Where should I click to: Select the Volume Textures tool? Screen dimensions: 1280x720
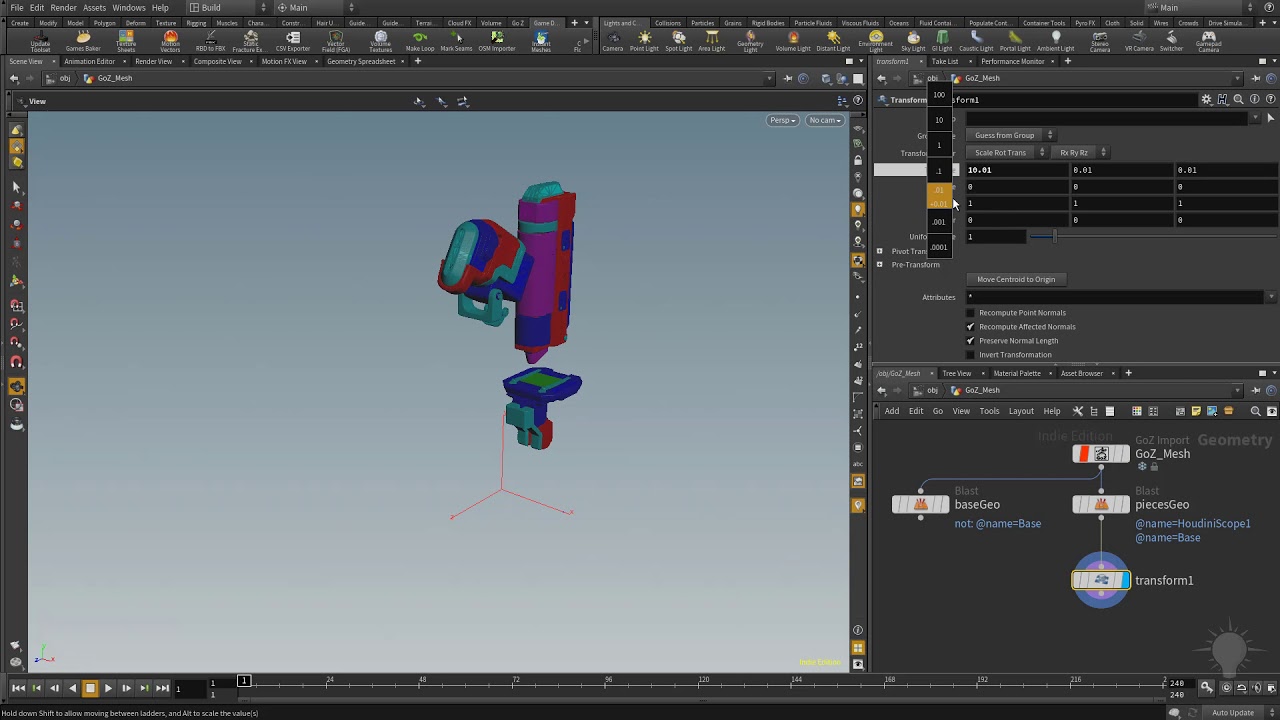[381, 41]
